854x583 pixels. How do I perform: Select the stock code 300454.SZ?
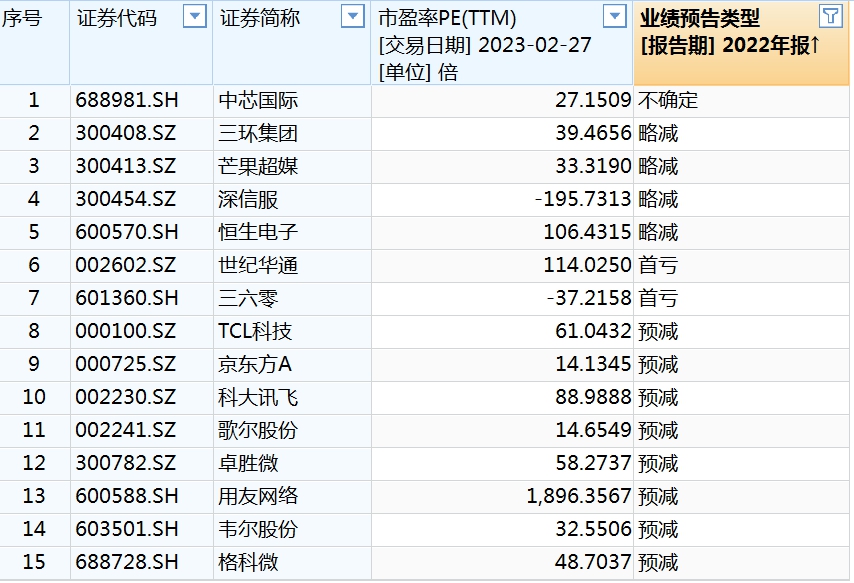[126, 199]
